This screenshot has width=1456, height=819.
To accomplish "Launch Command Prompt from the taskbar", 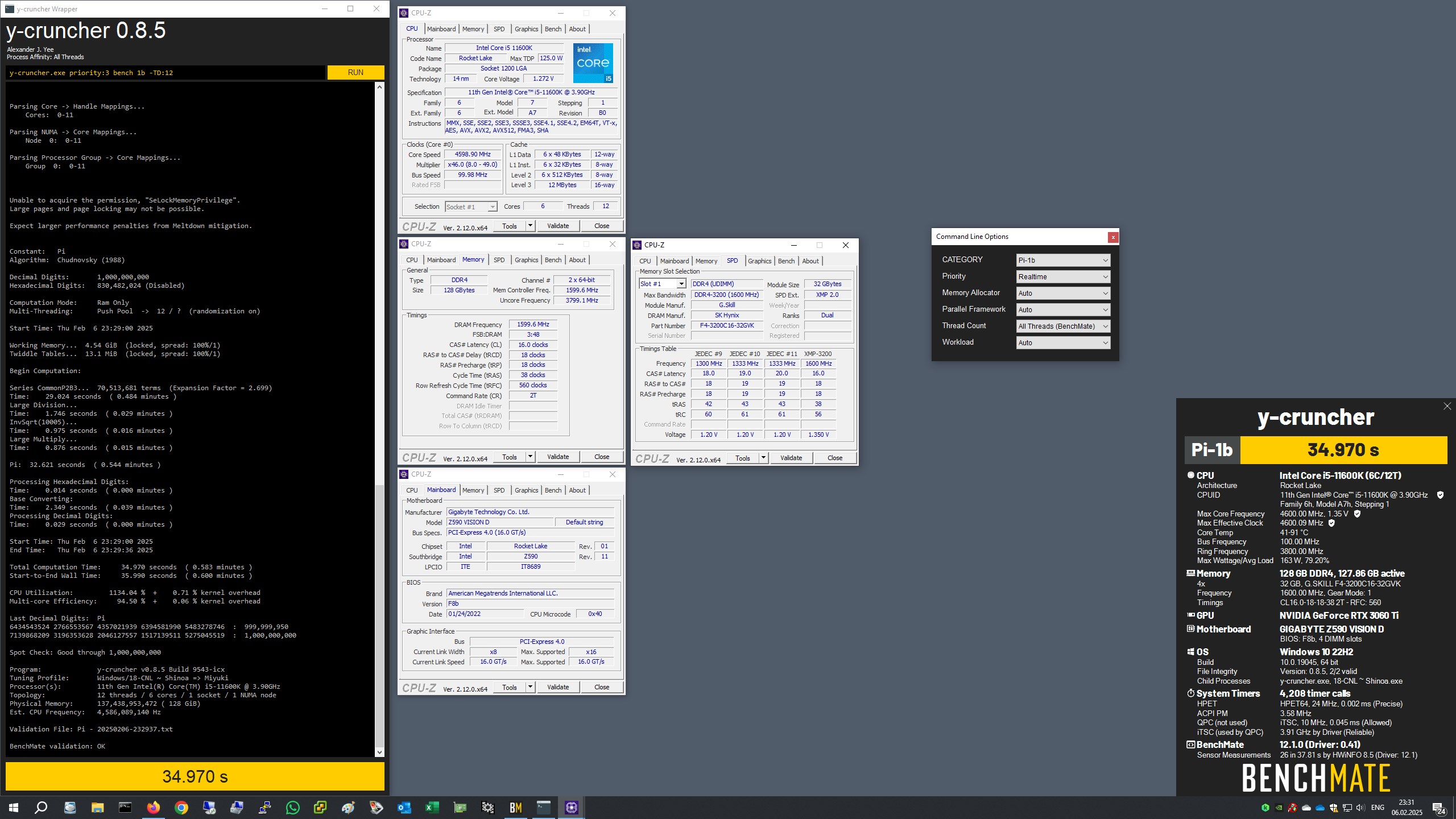I will [125, 807].
